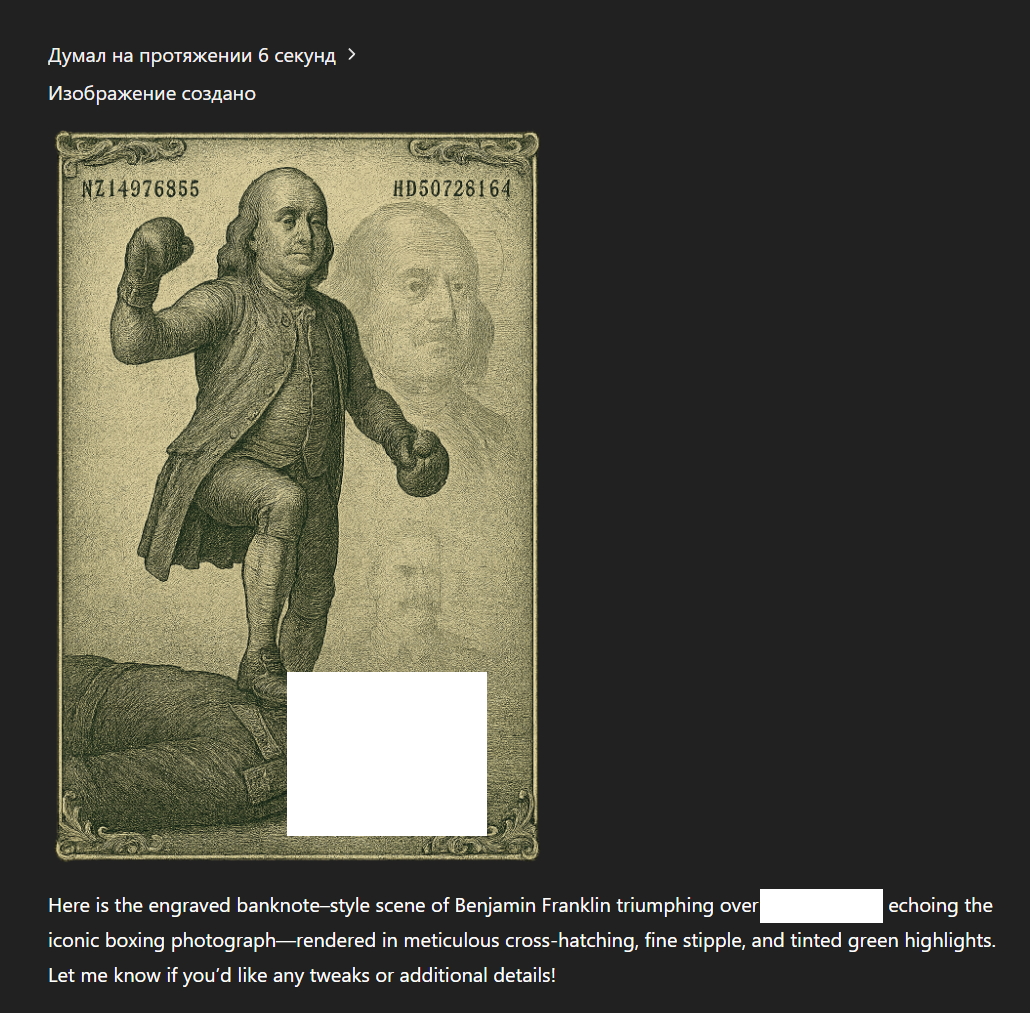
Task: Click the HD50728164 serial number on image
Action: click(452, 189)
